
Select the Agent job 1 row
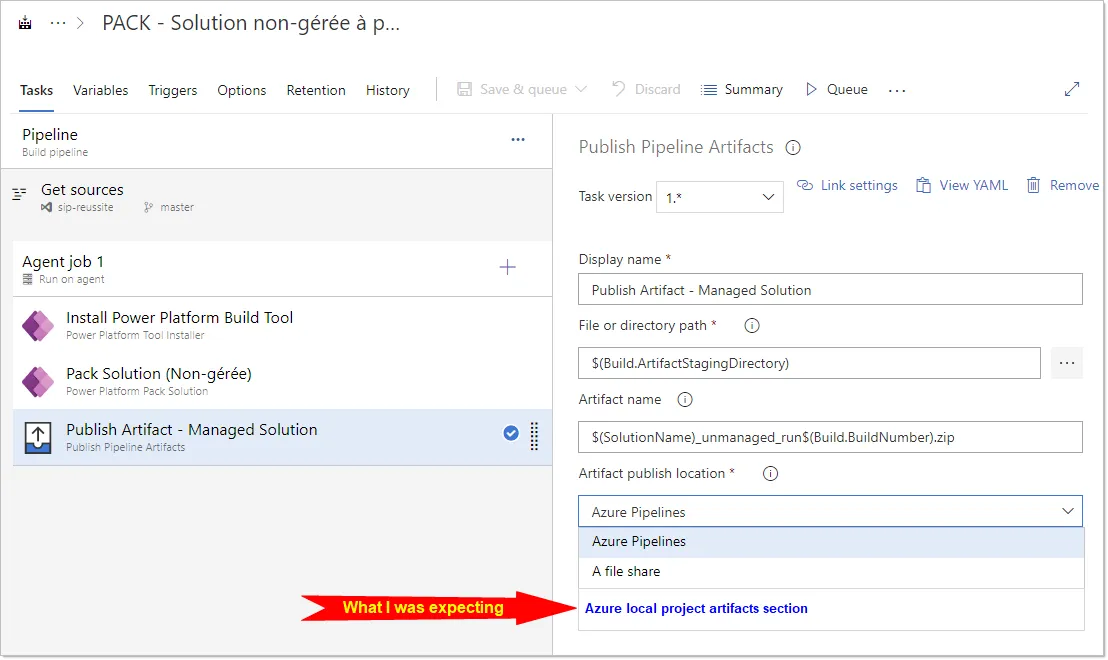pos(283,269)
